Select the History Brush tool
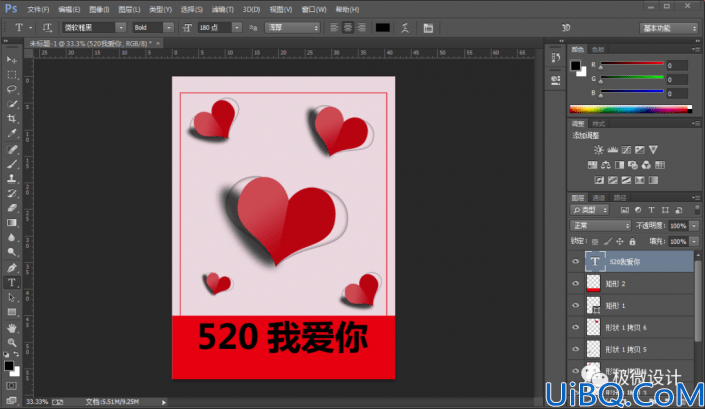 tap(12, 193)
